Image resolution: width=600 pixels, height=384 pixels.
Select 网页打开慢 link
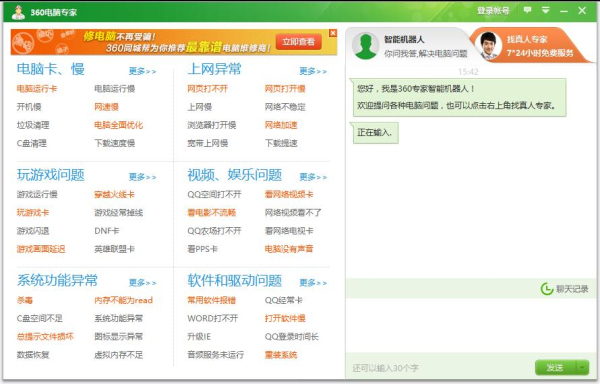pos(285,89)
